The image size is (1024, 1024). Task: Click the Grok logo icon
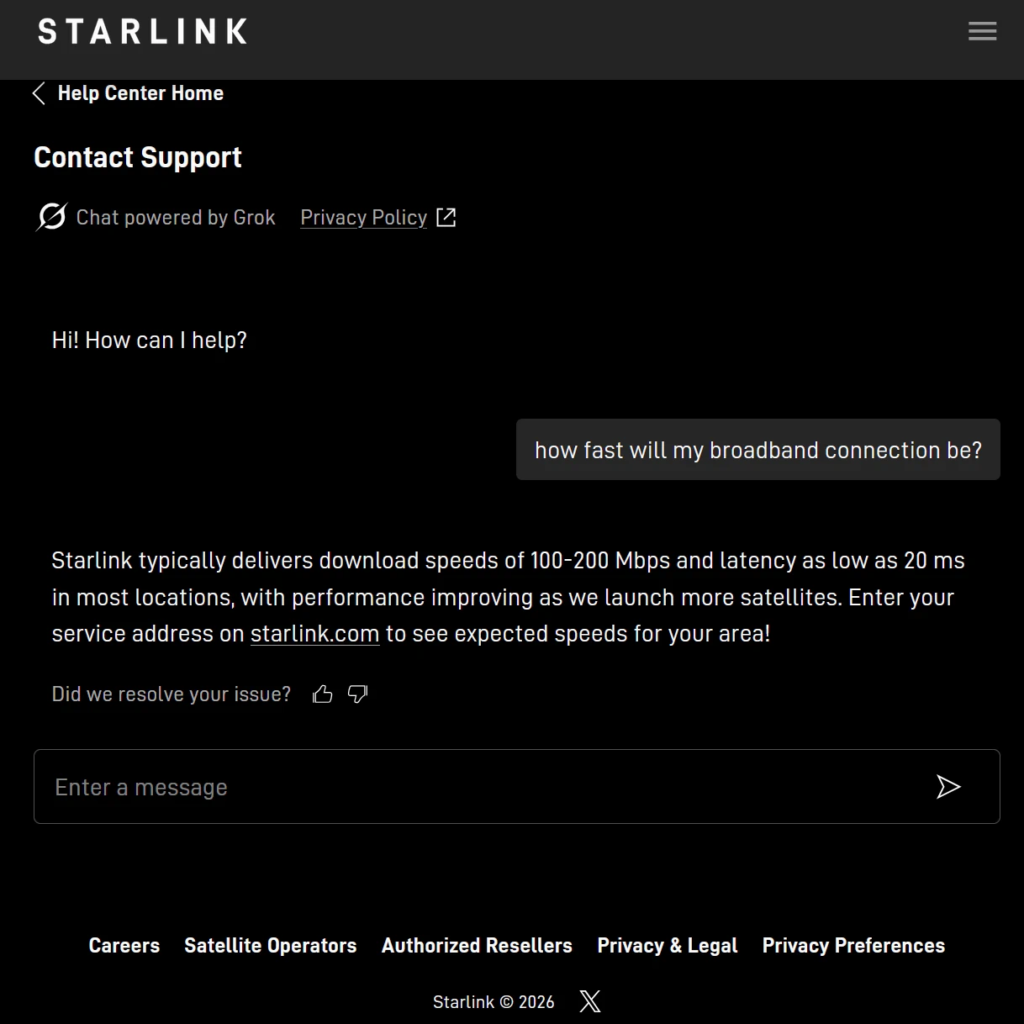click(51, 217)
